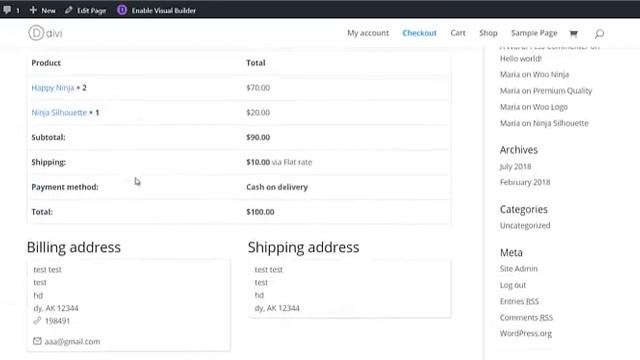
Task: Open July 2018 archive link
Action: pos(515,167)
